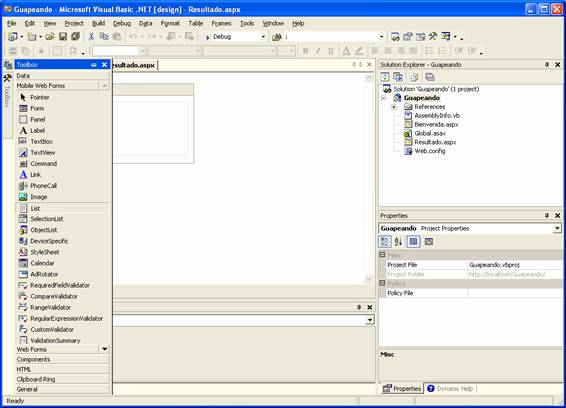566x408 pixels.
Task: Click the Policy File value field
Action: tap(515, 293)
